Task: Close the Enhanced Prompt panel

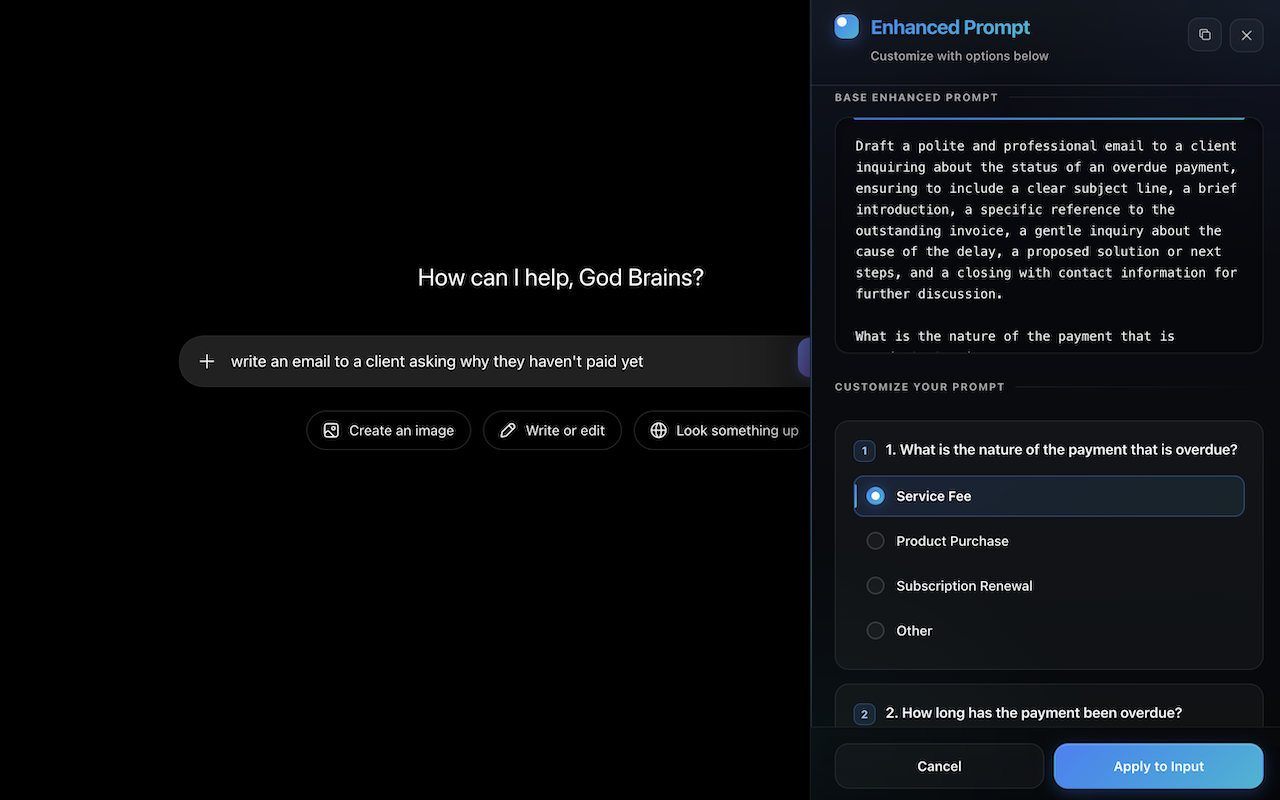Action: 1246,35
